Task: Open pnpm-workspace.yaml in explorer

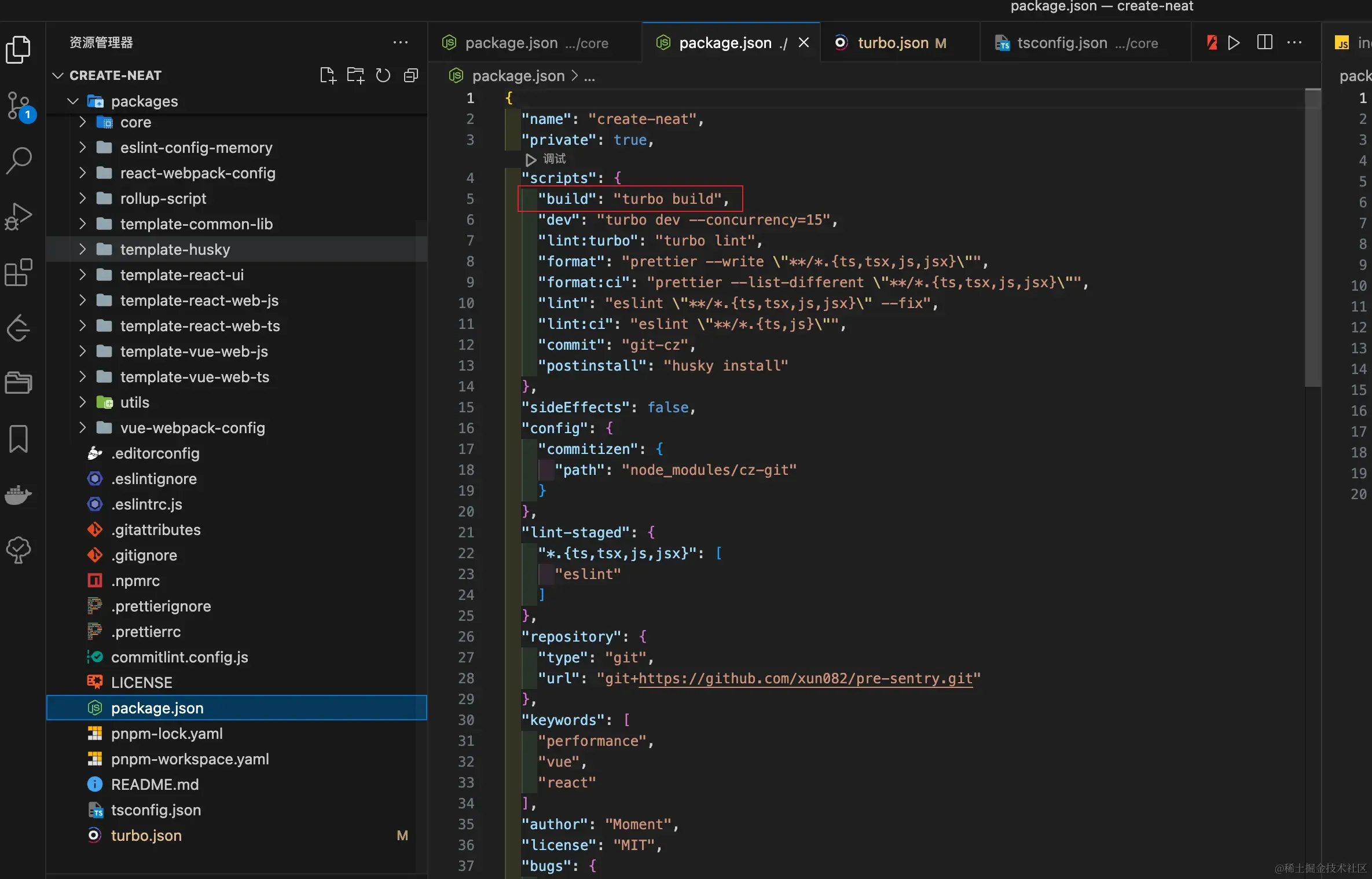Action: pos(236,759)
